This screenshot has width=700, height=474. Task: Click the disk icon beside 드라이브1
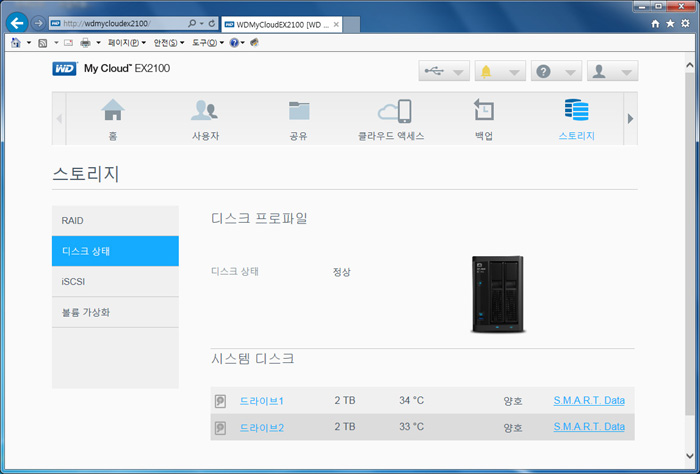click(220, 401)
